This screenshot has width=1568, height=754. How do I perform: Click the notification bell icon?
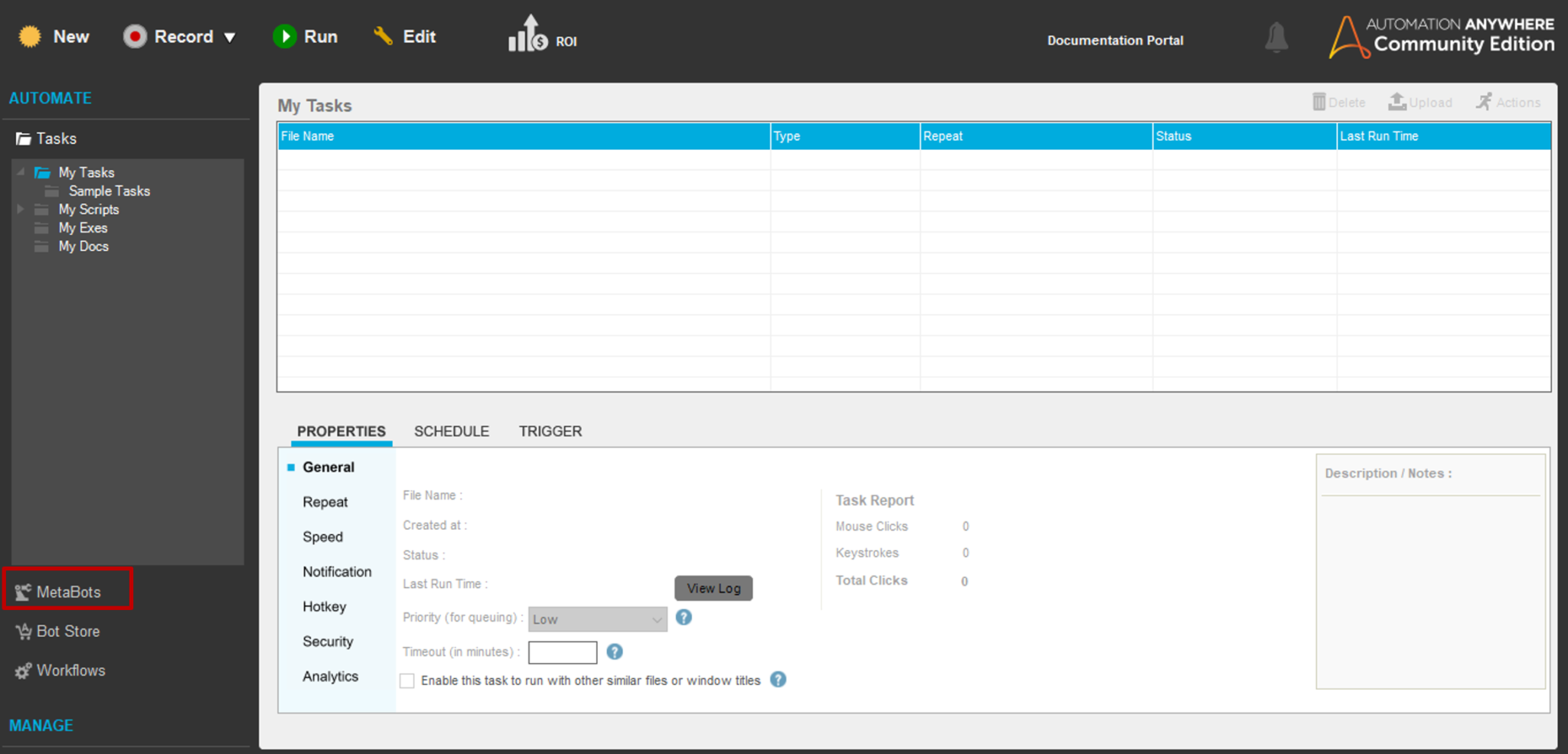click(x=1276, y=38)
